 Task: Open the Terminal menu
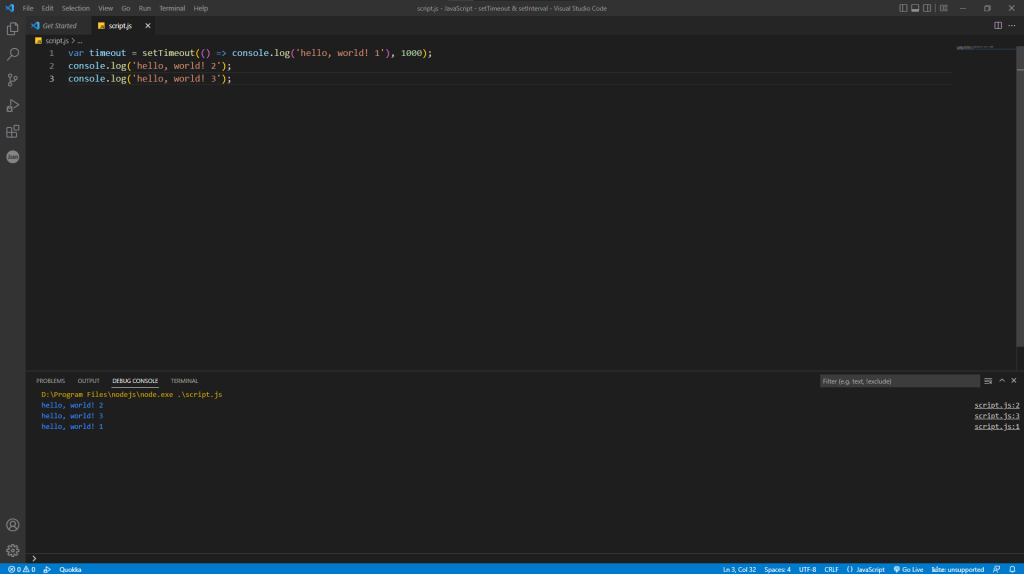click(172, 8)
